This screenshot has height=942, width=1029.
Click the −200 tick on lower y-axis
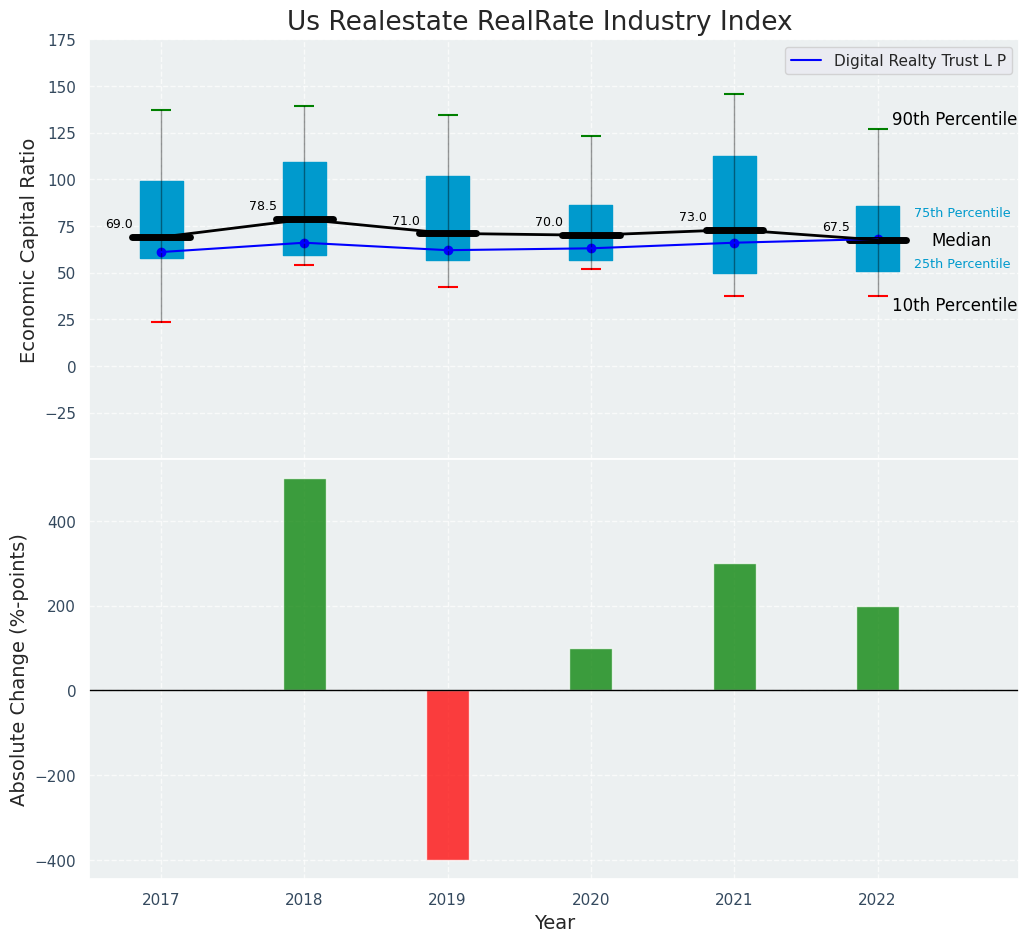57,776
